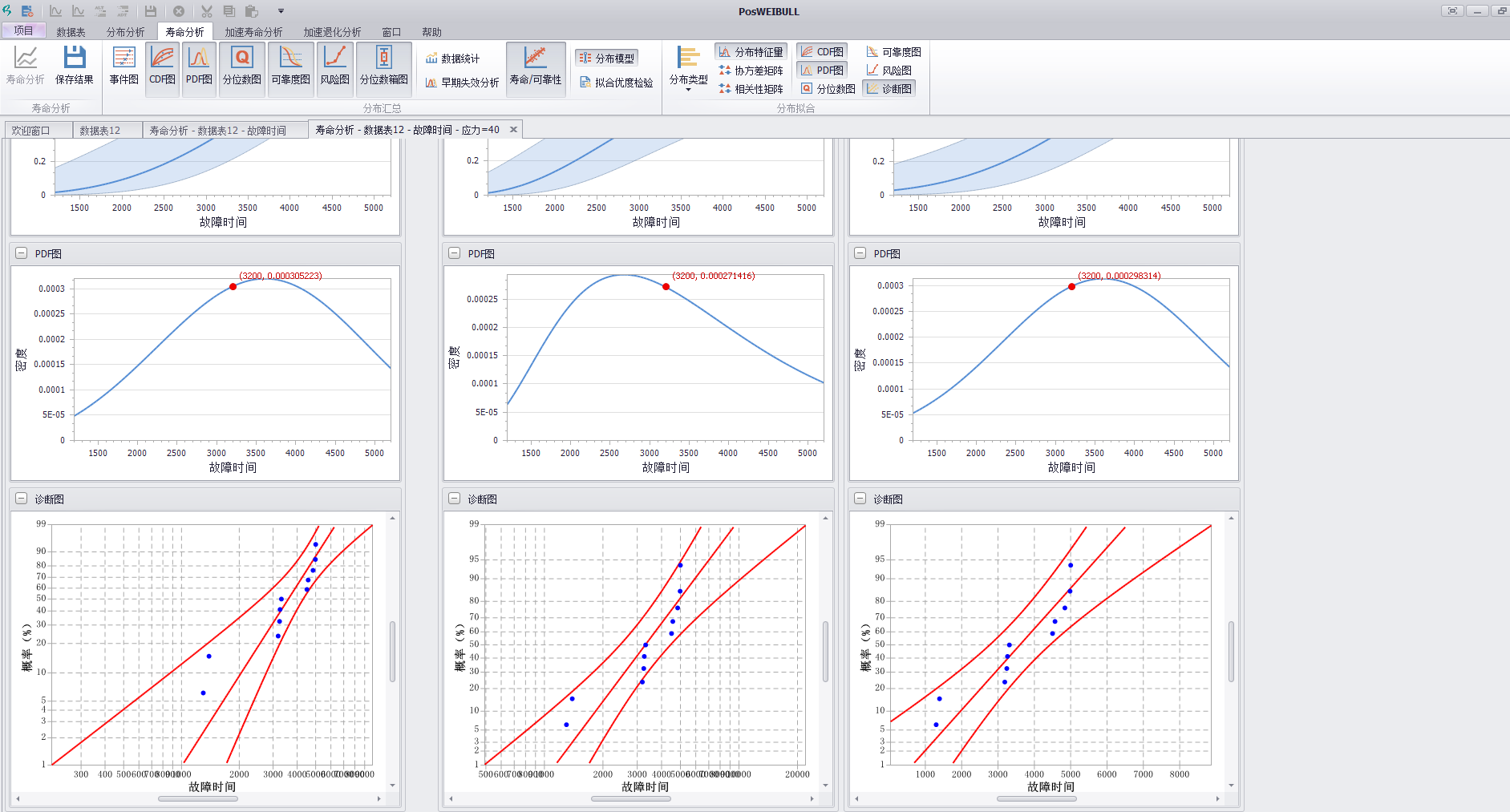Screen dimensions: 1510x812
Task: Click 风险图 in 分布拟合 group
Action: [x=889, y=71]
